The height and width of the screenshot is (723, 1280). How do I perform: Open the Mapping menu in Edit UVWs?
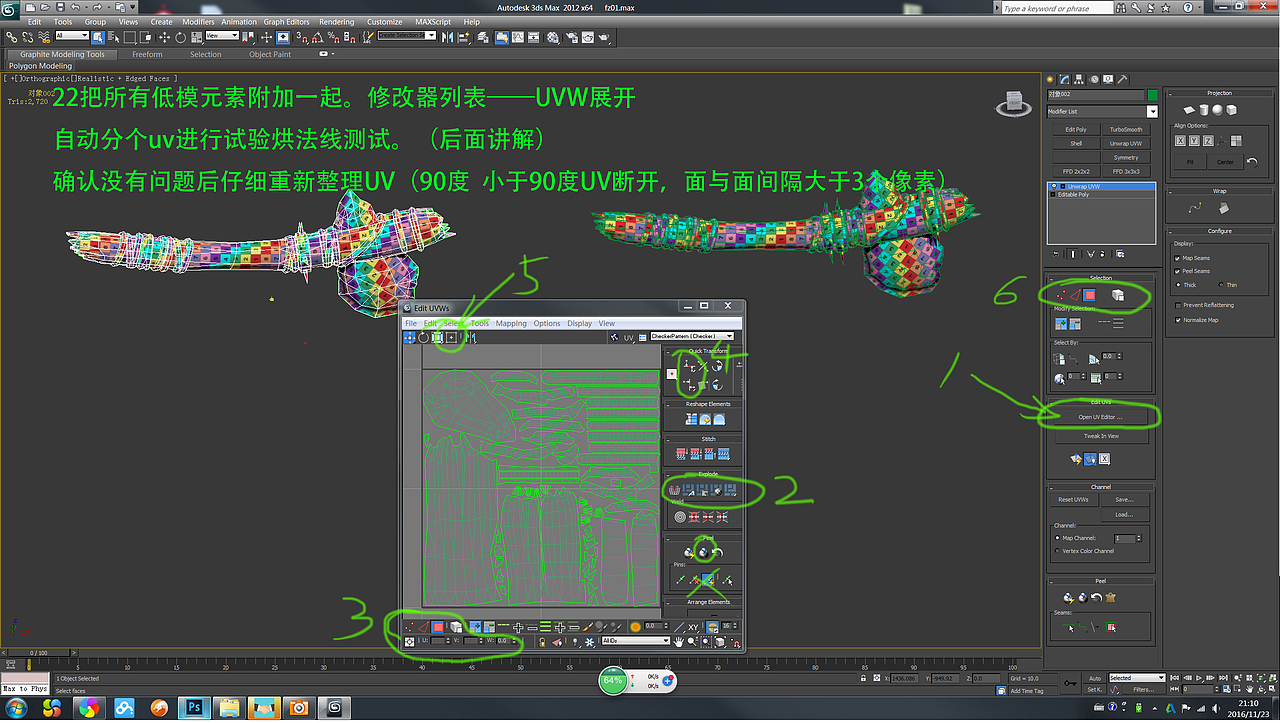click(511, 323)
